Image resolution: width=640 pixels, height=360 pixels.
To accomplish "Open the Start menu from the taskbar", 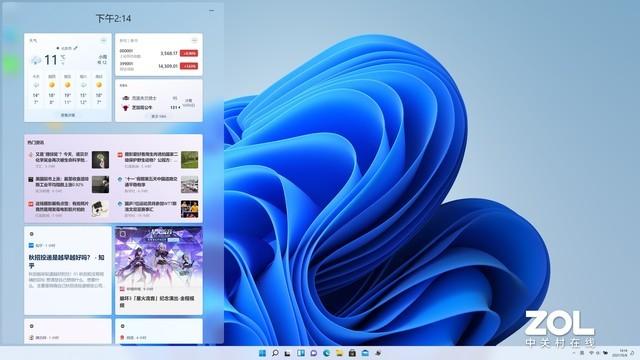I will [262, 353].
